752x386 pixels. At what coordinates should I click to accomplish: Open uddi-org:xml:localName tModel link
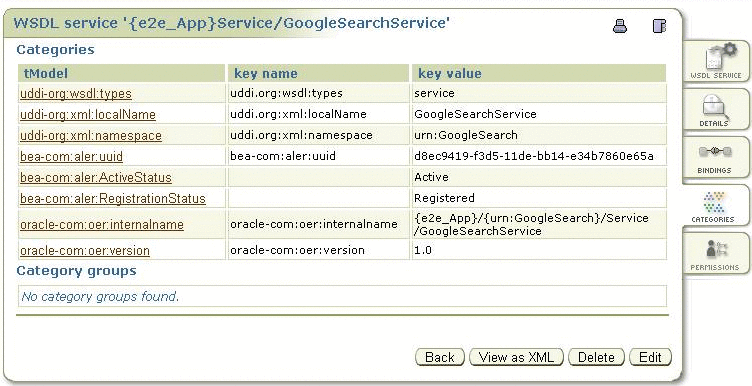pos(88,115)
